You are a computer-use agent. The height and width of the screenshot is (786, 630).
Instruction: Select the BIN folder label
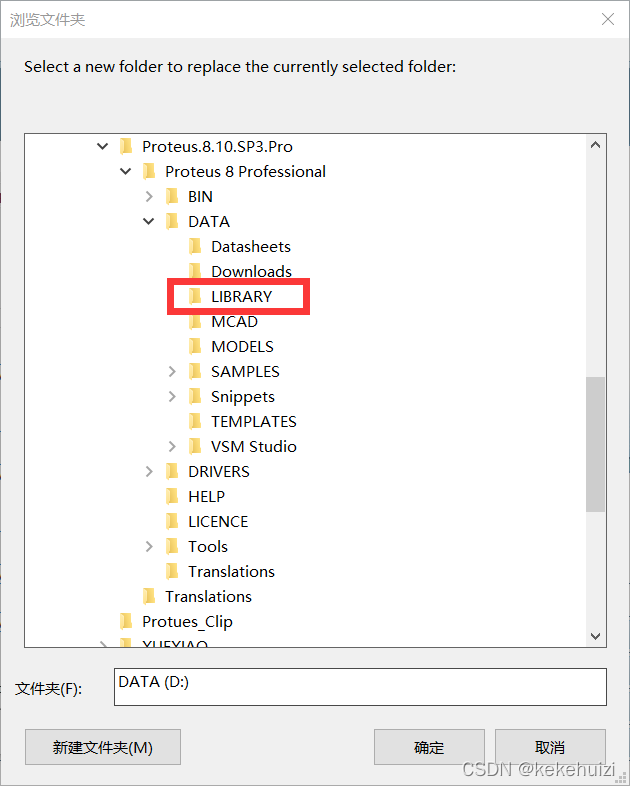click(200, 196)
